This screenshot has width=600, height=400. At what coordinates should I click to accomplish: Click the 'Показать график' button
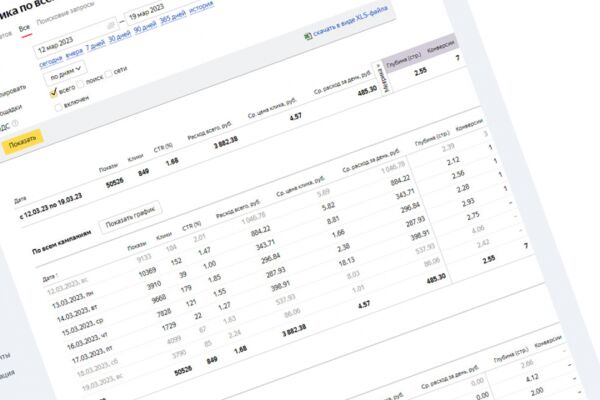click(x=130, y=216)
